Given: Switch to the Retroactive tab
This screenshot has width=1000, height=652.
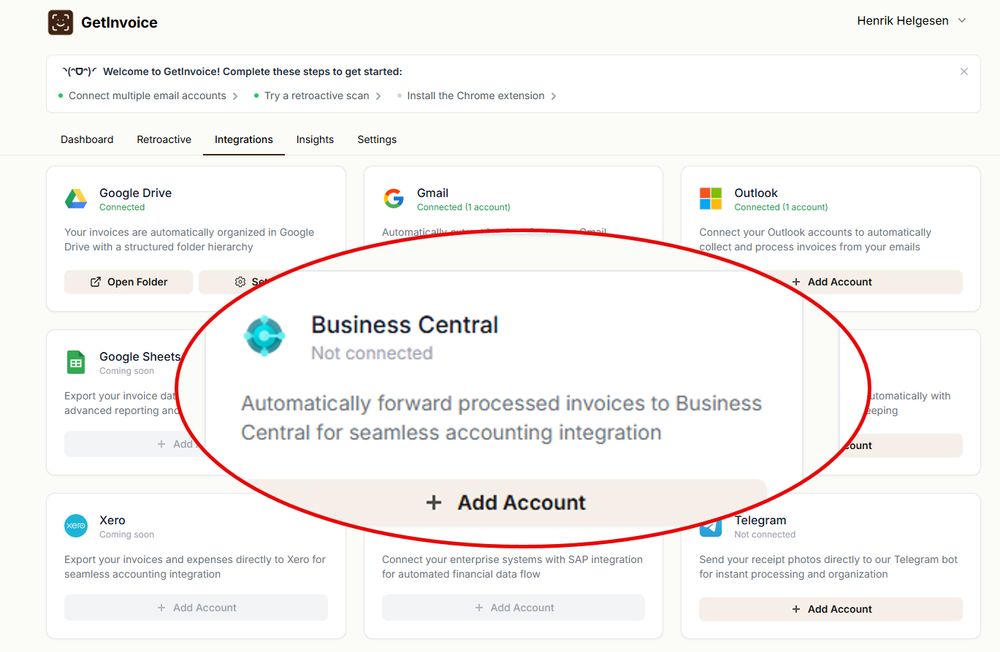Looking at the screenshot, I should tap(164, 139).
